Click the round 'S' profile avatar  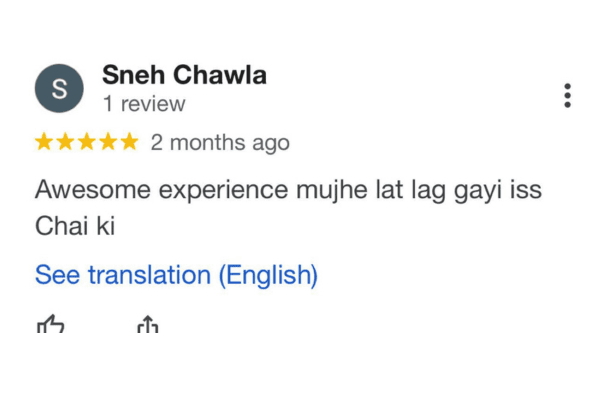click(x=59, y=89)
